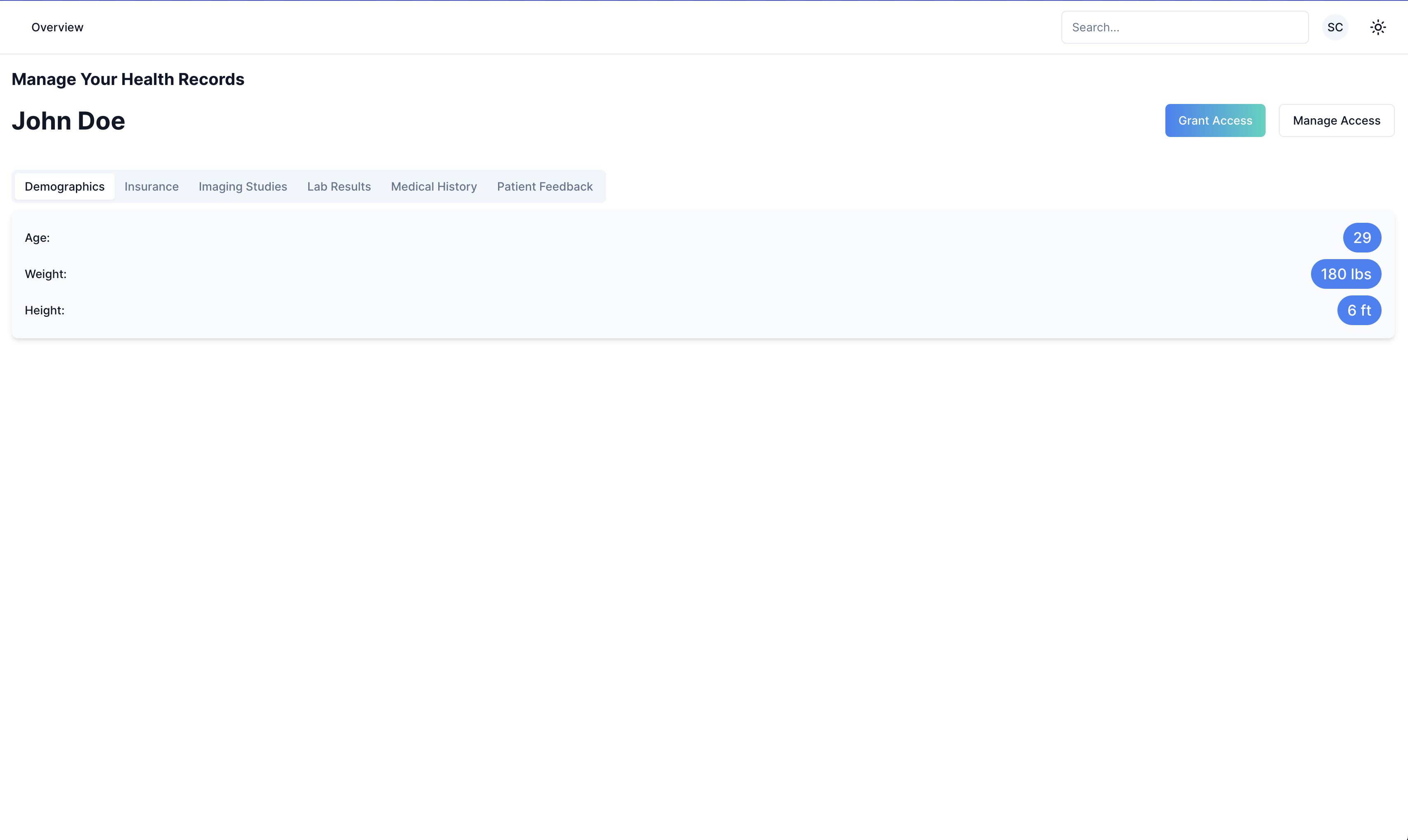This screenshot has height=840, width=1408.
Task: Click the Manage Access button
Action: click(1335, 120)
